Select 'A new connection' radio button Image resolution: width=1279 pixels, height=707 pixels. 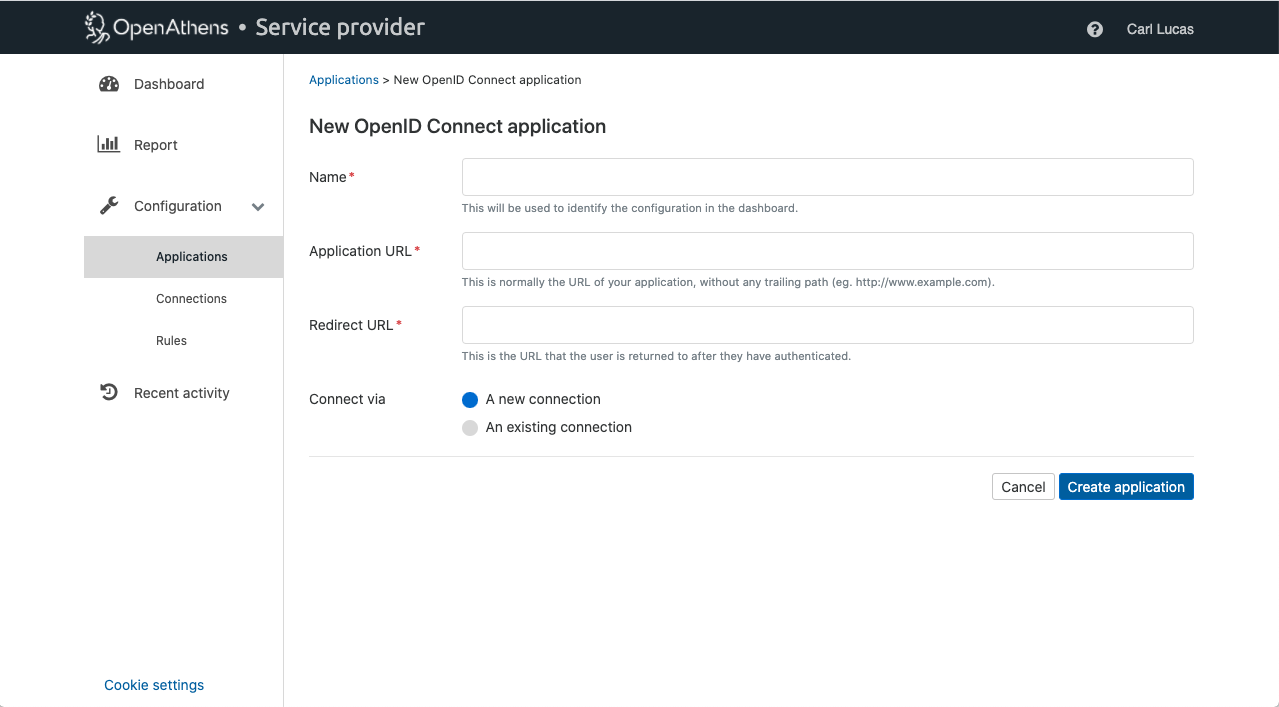(470, 400)
